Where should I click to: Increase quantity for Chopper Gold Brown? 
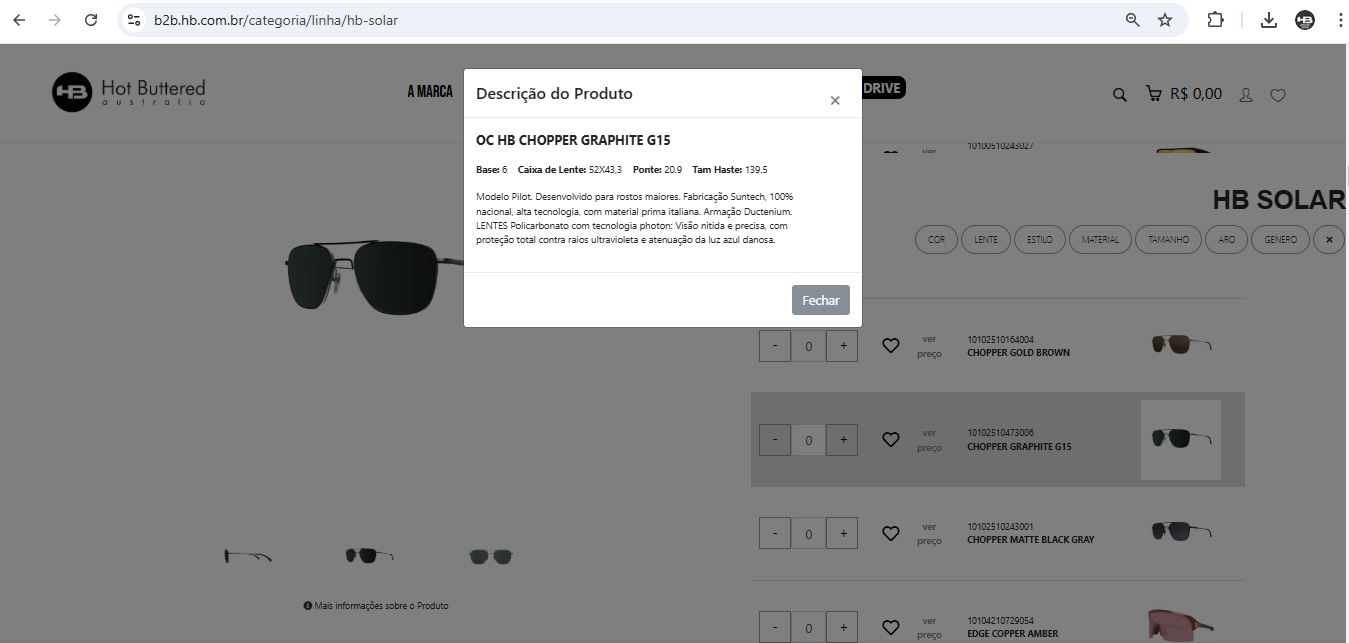point(843,346)
